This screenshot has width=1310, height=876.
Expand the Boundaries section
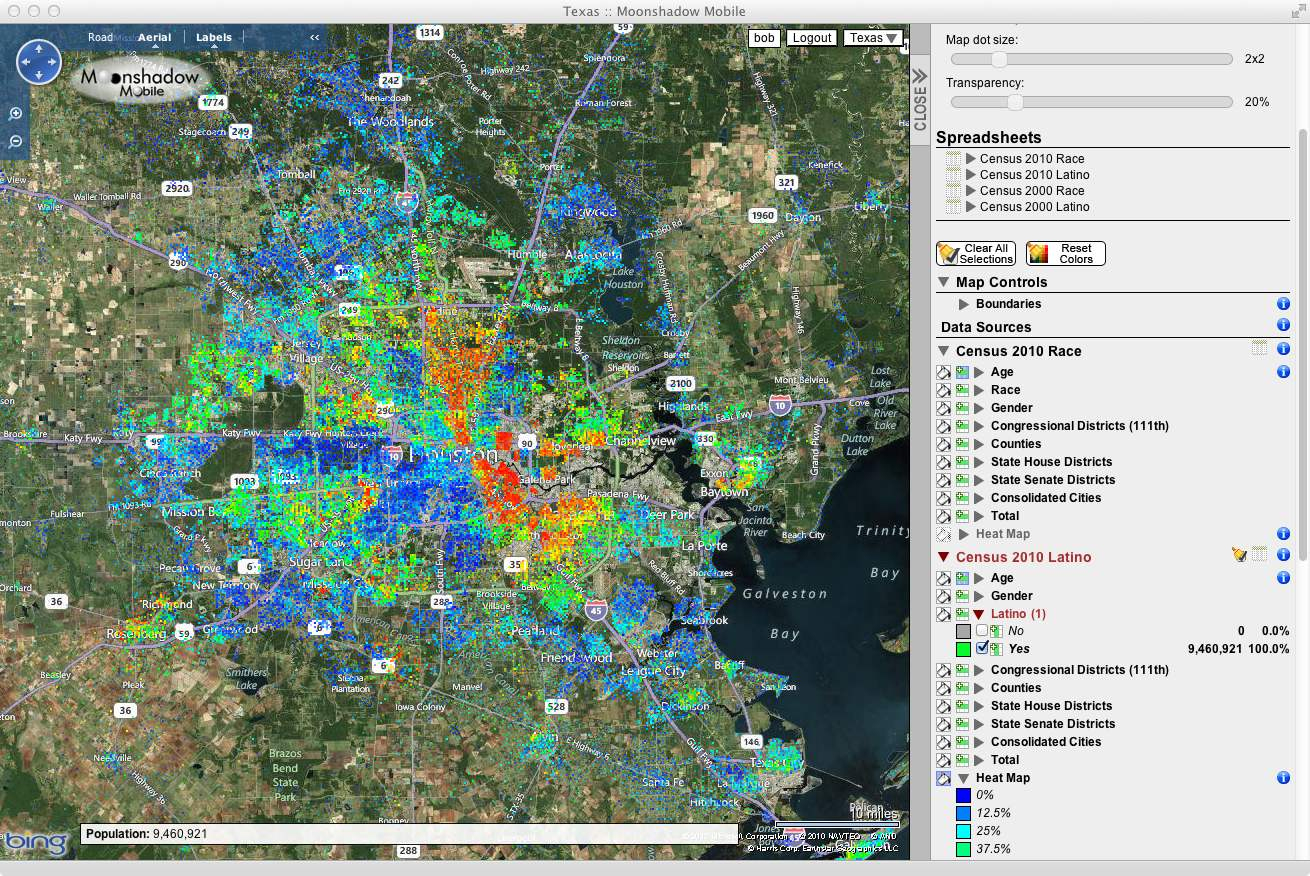click(x=964, y=304)
